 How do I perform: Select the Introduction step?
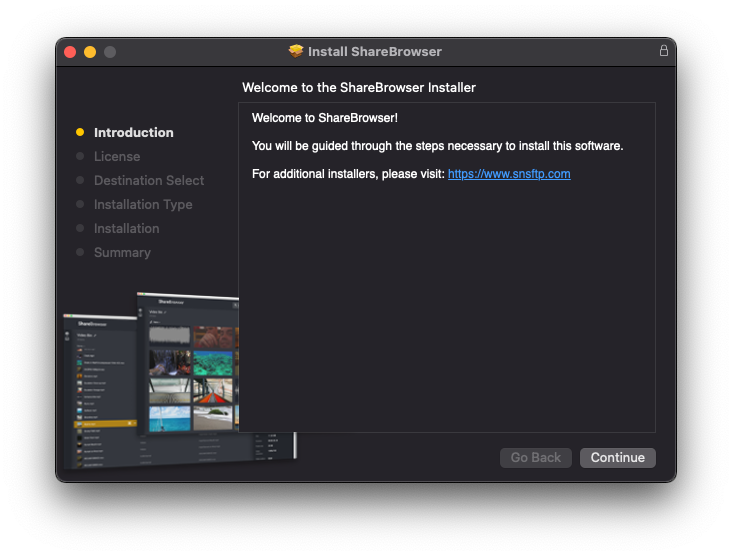[x=134, y=133]
